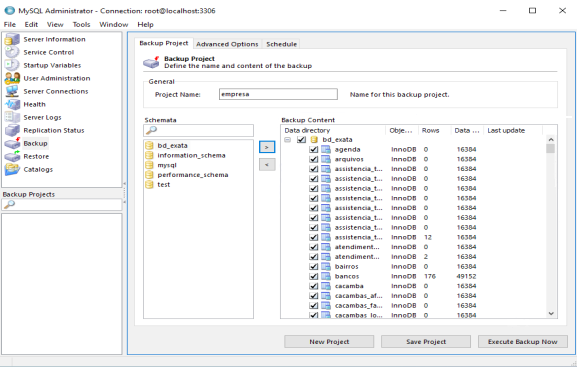The width and height of the screenshot is (582, 367).
Task: Click the Server Connections icon
Action: click(12, 91)
